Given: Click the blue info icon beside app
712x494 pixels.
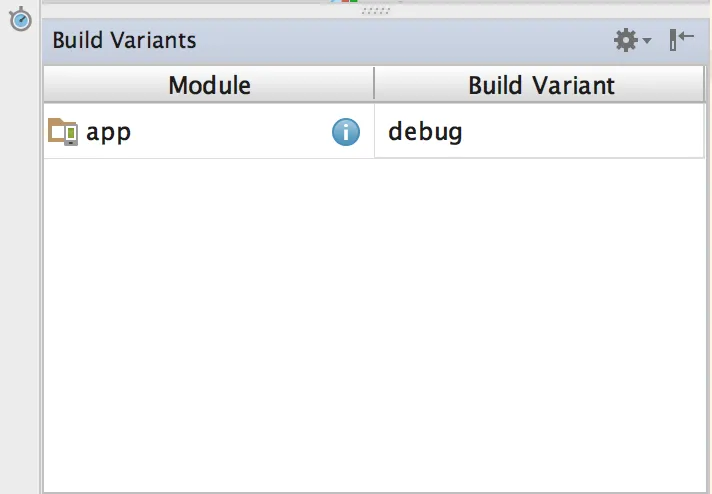Looking at the screenshot, I should tap(346, 132).
